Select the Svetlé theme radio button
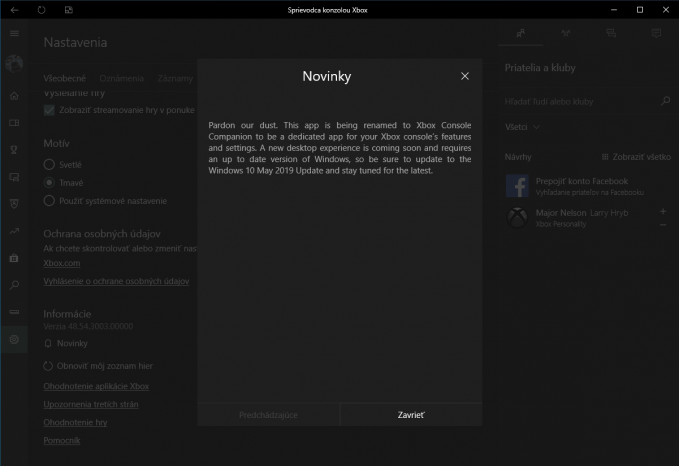The width and height of the screenshot is (679, 466). pos(49,165)
